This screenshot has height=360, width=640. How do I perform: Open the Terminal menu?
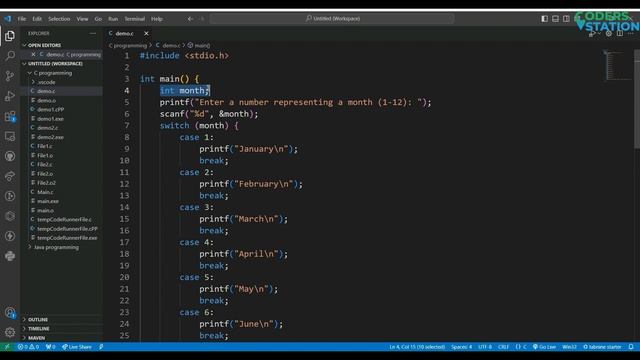pyautogui.click(x=135, y=19)
